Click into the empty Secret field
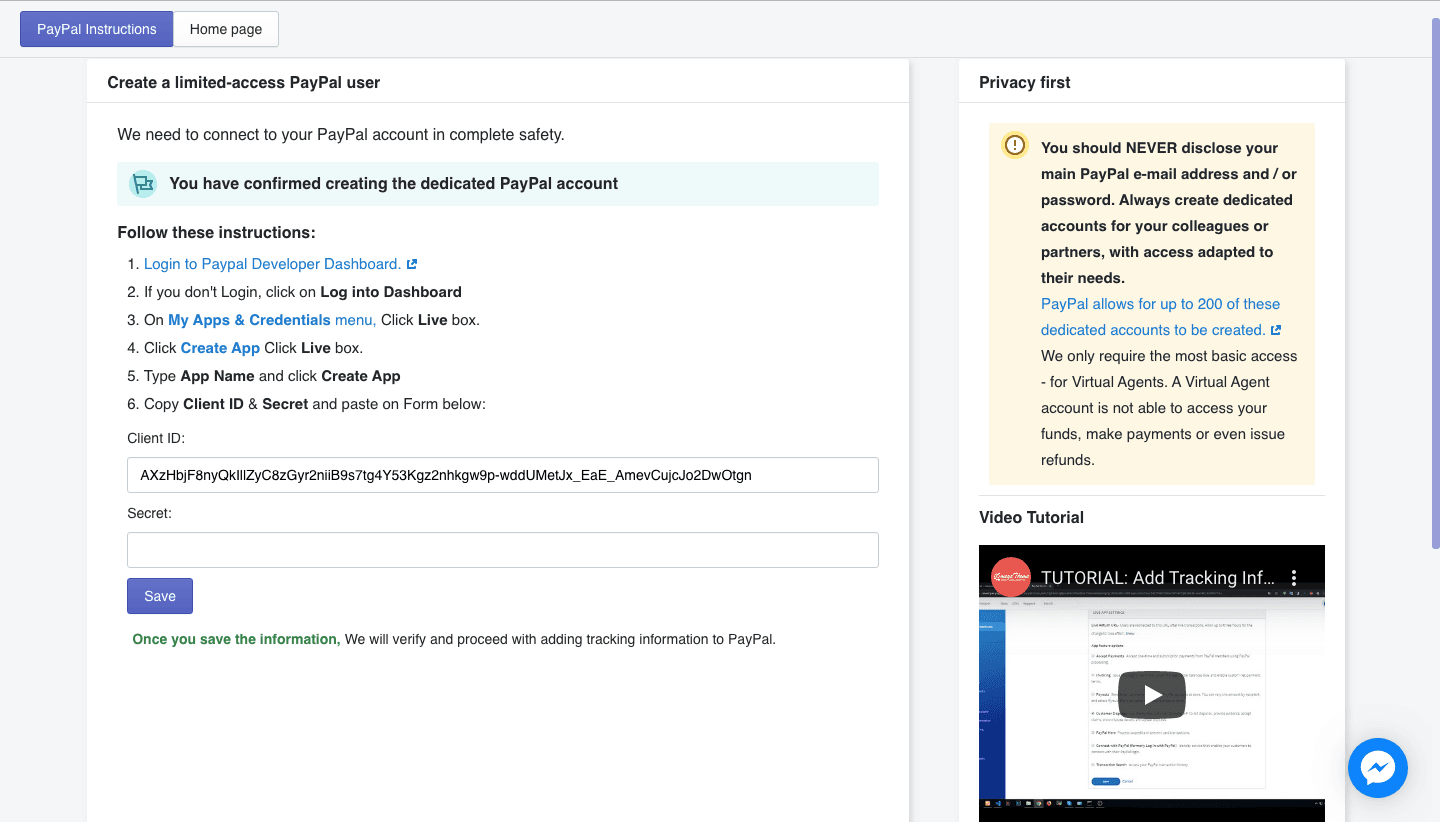Viewport: 1440px width, 822px height. click(x=502, y=550)
